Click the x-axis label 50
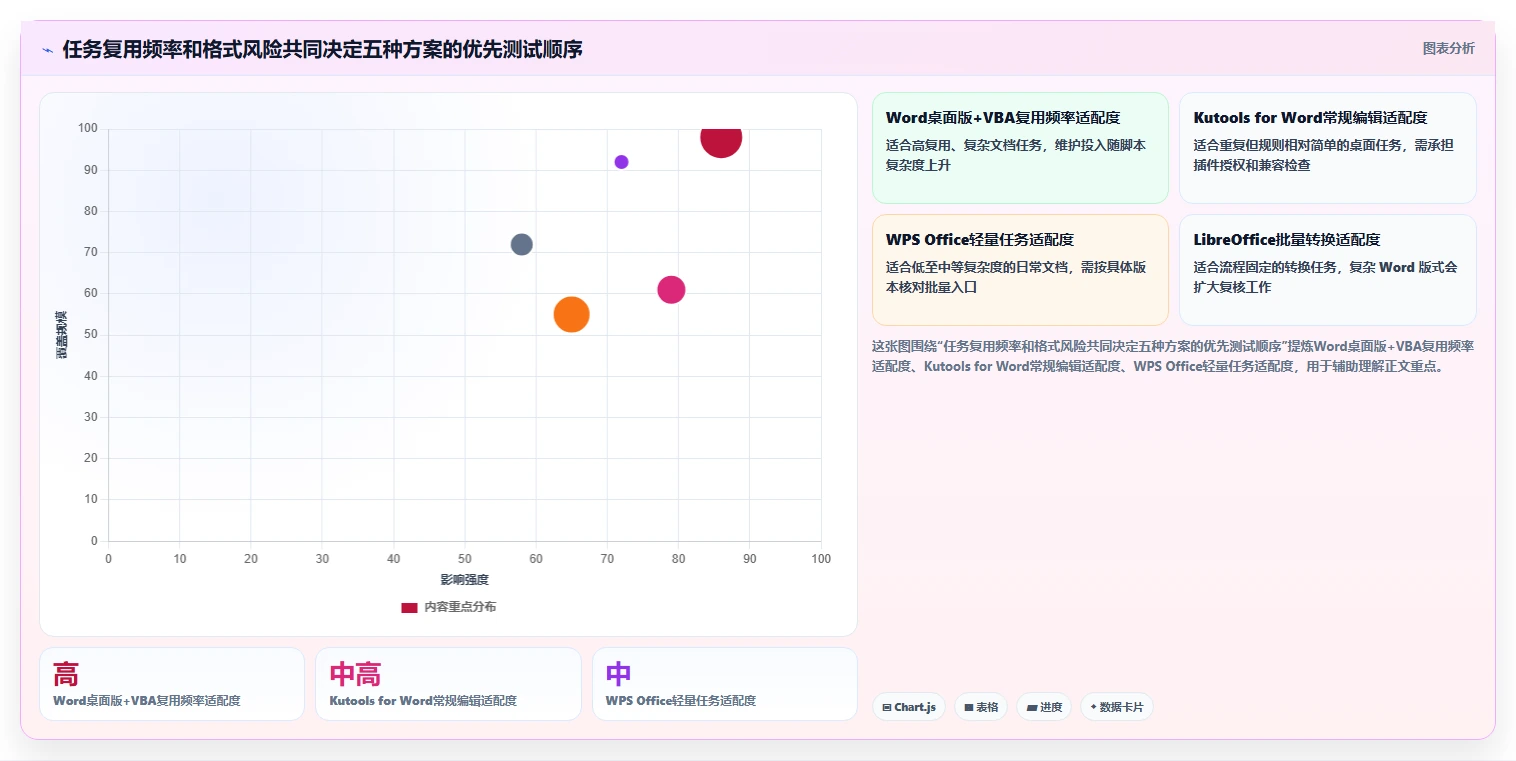Viewport: 1516px width, 761px height. (464, 559)
